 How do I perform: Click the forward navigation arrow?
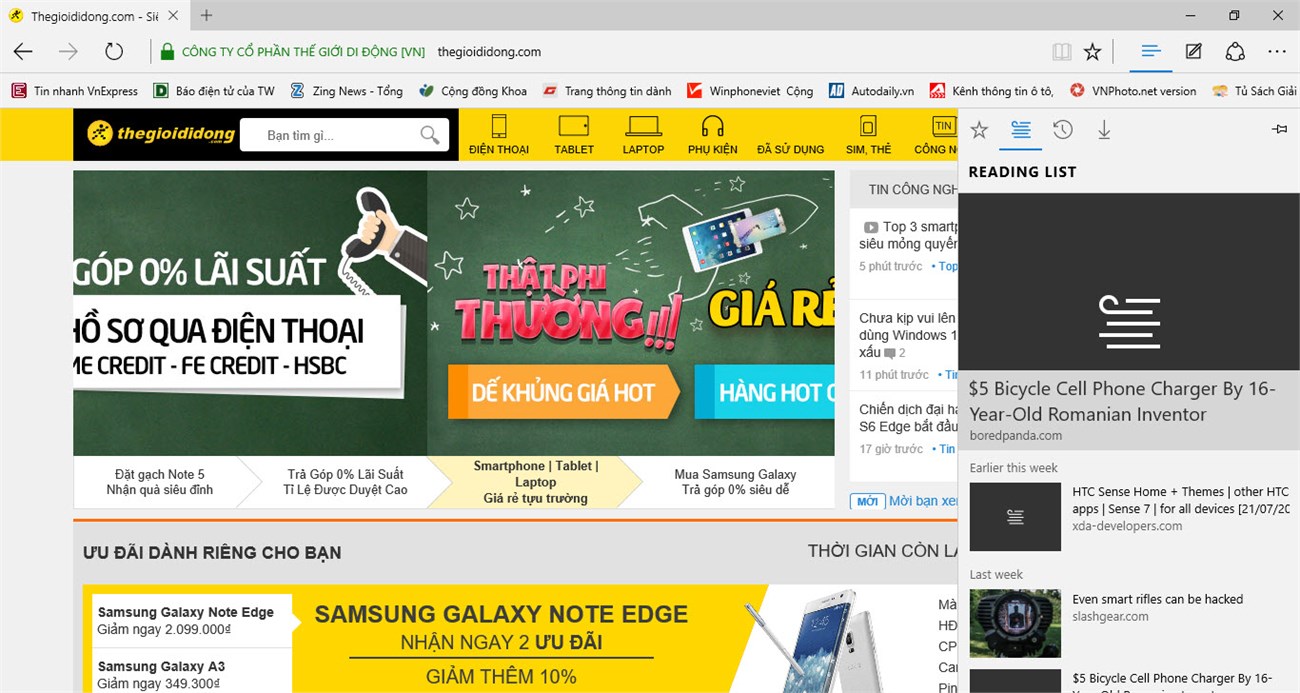68,52
